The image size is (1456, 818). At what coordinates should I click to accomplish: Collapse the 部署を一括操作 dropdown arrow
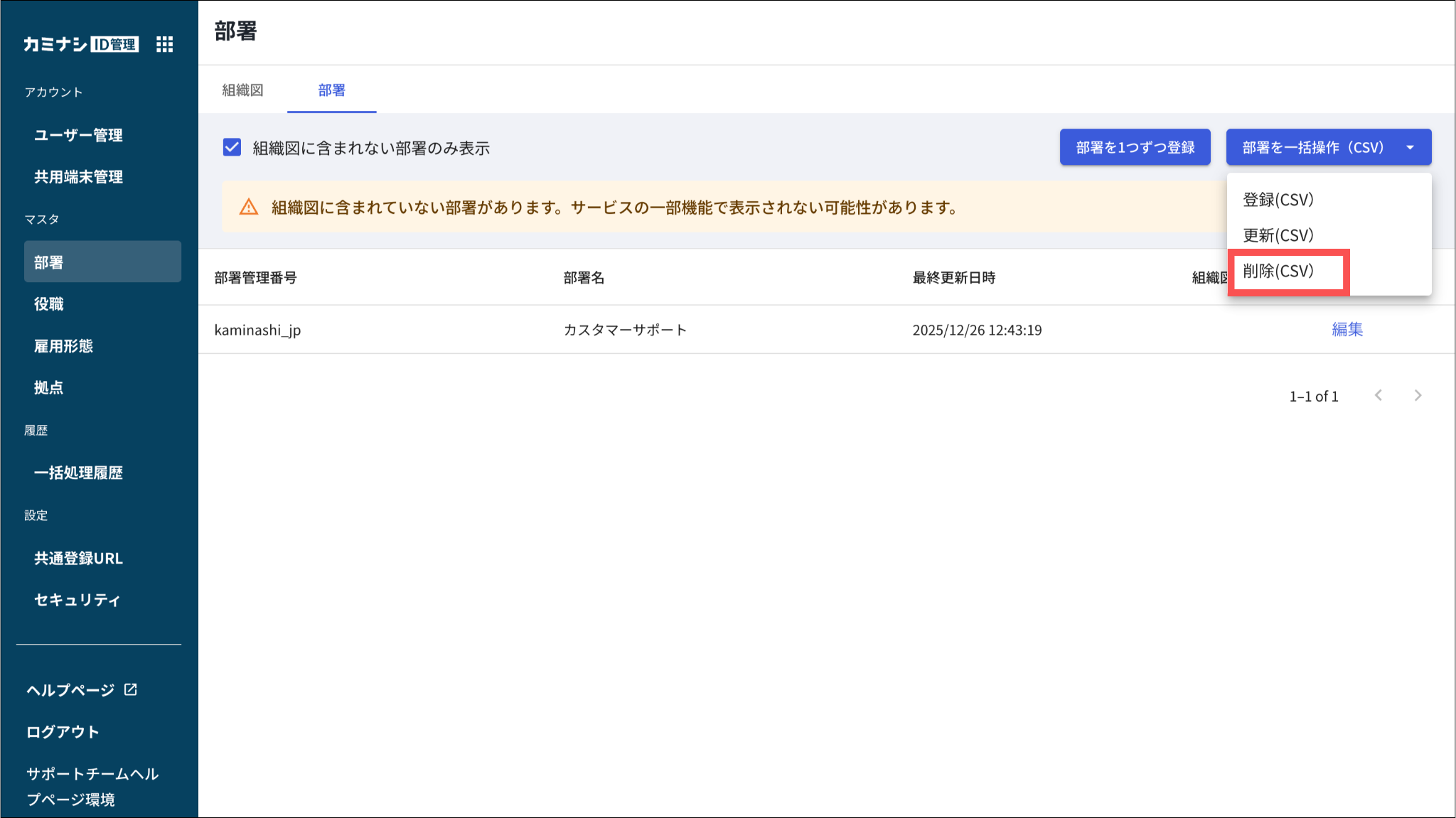pos(1410,148)
